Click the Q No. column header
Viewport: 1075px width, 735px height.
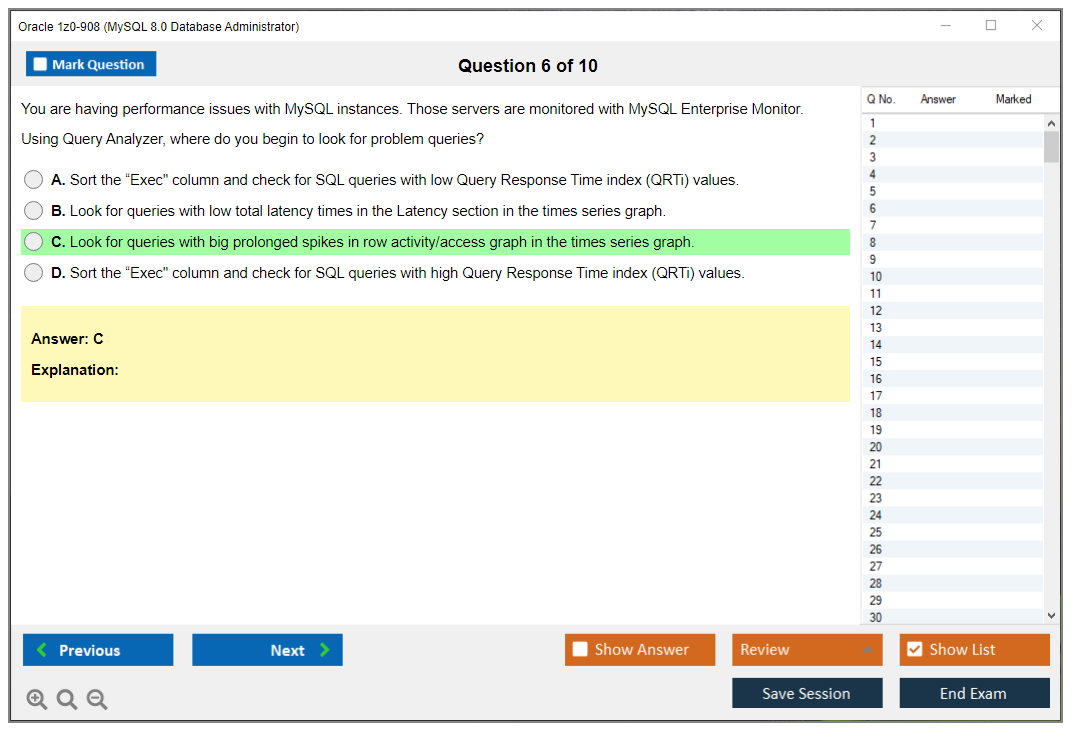(881, 99)
